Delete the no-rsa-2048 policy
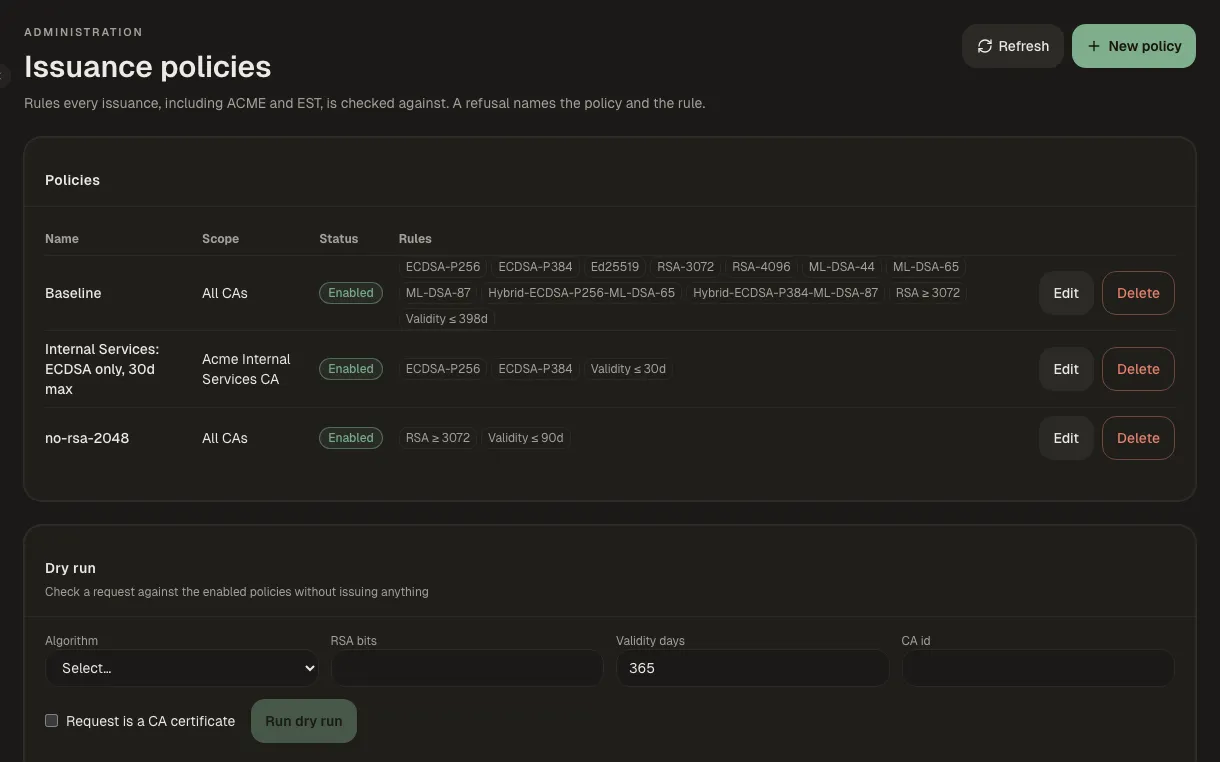1220x762 pixels. (x=1138, y=438)
